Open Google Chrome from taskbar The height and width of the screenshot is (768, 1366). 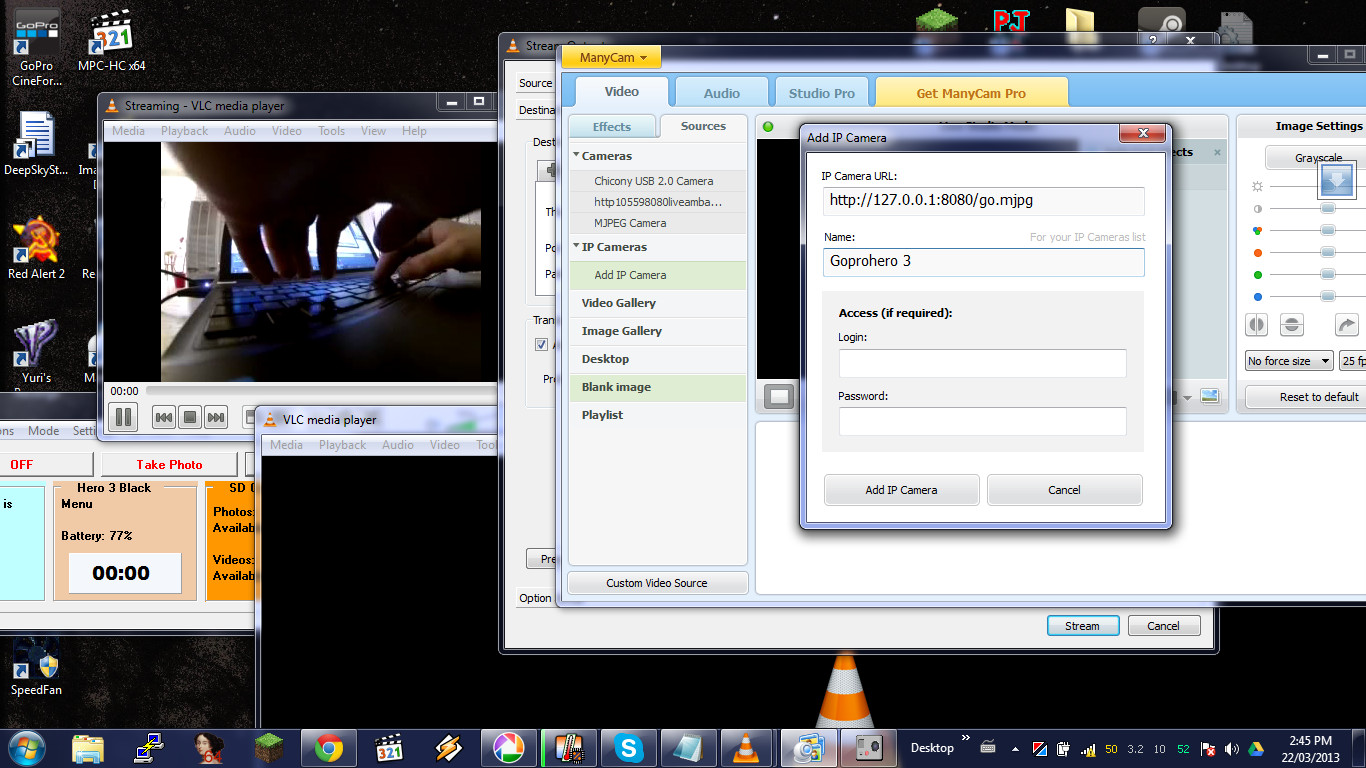[x=329, y=748]
